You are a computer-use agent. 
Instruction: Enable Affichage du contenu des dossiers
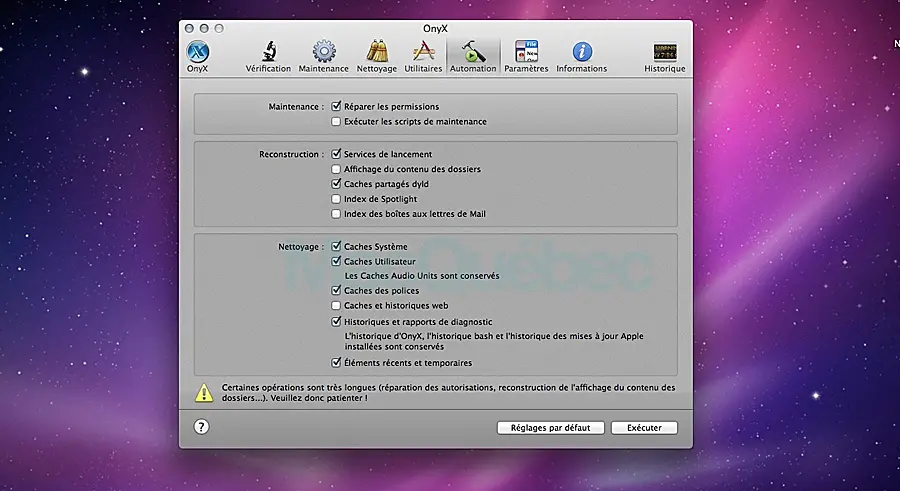336,169
